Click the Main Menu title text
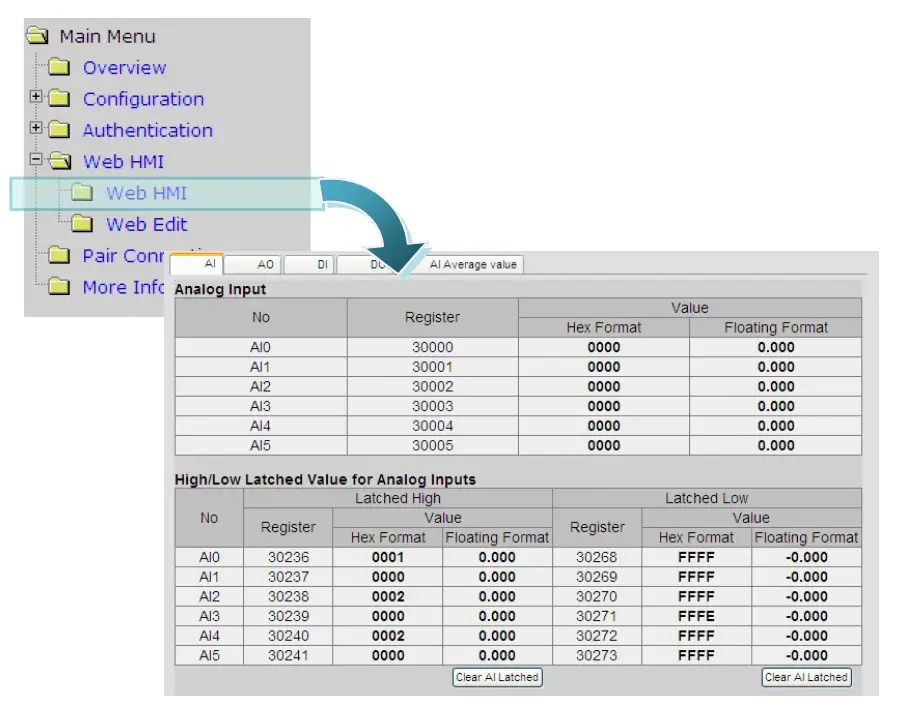Image resolution: width=916 pixels, height=711 pixels. coord(107,36)
